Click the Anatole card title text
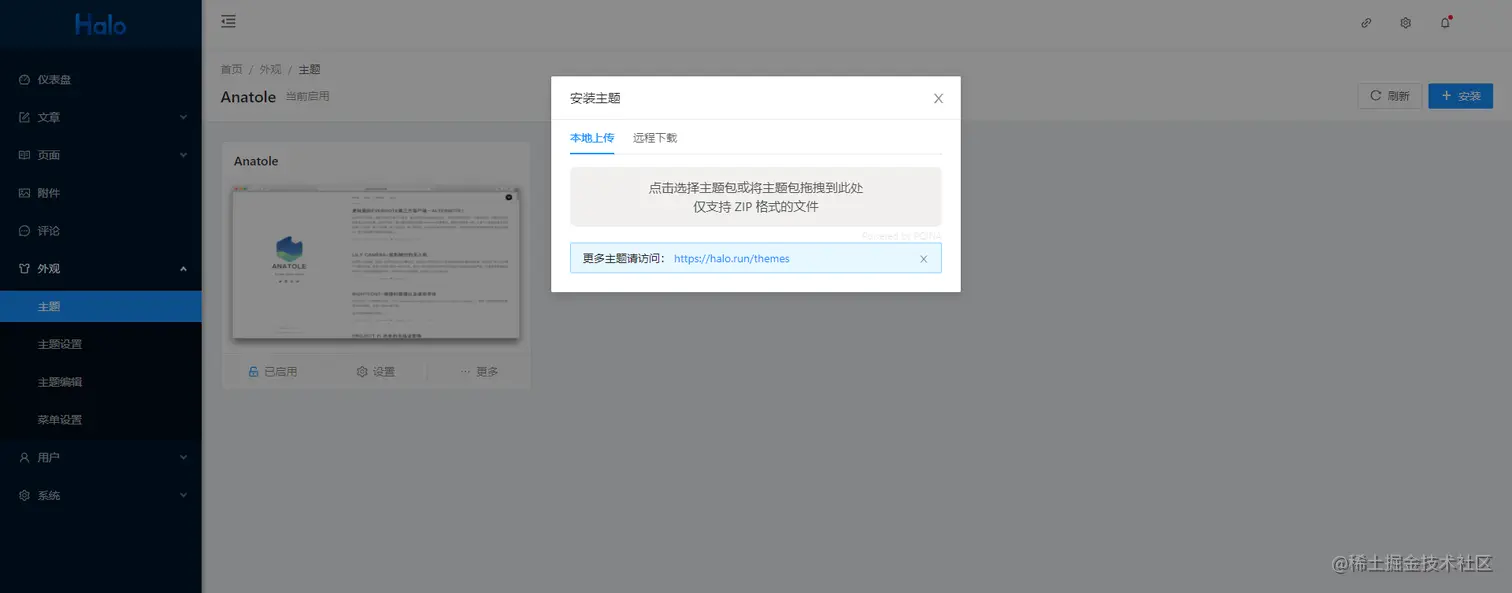This screenshot has width=1512, height=593. pyautogui.click(x=256, y=161)
